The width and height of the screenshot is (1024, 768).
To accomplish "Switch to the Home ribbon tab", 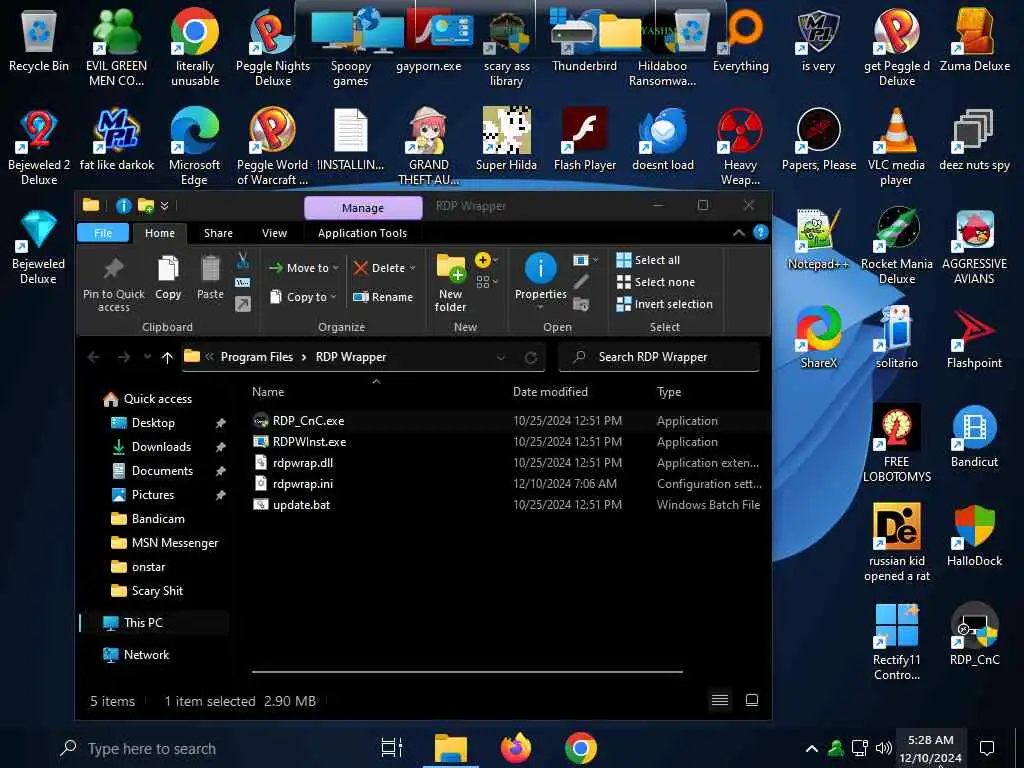I will pos(160,233).
